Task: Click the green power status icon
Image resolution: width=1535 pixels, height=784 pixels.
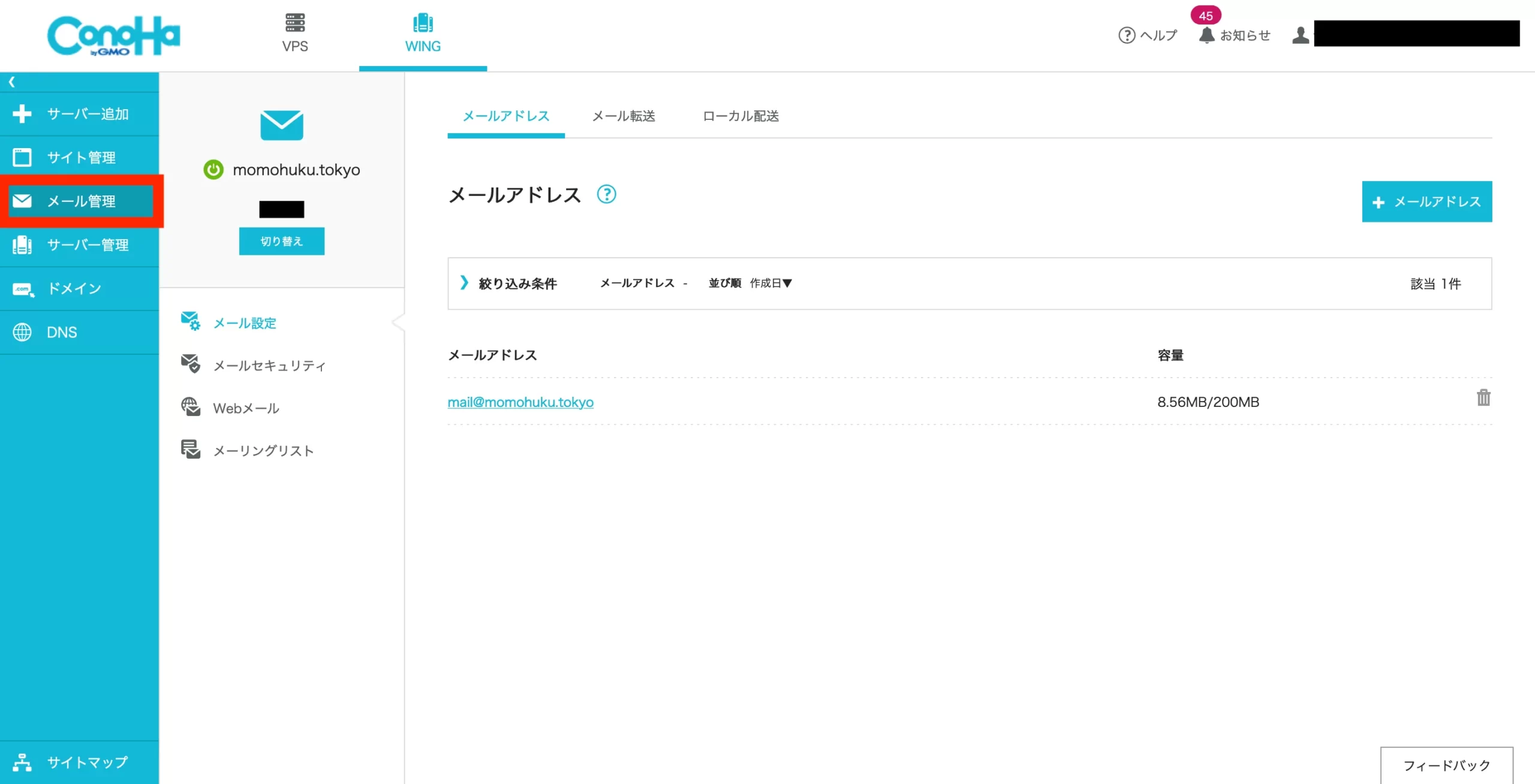Action: coord(213,170)
